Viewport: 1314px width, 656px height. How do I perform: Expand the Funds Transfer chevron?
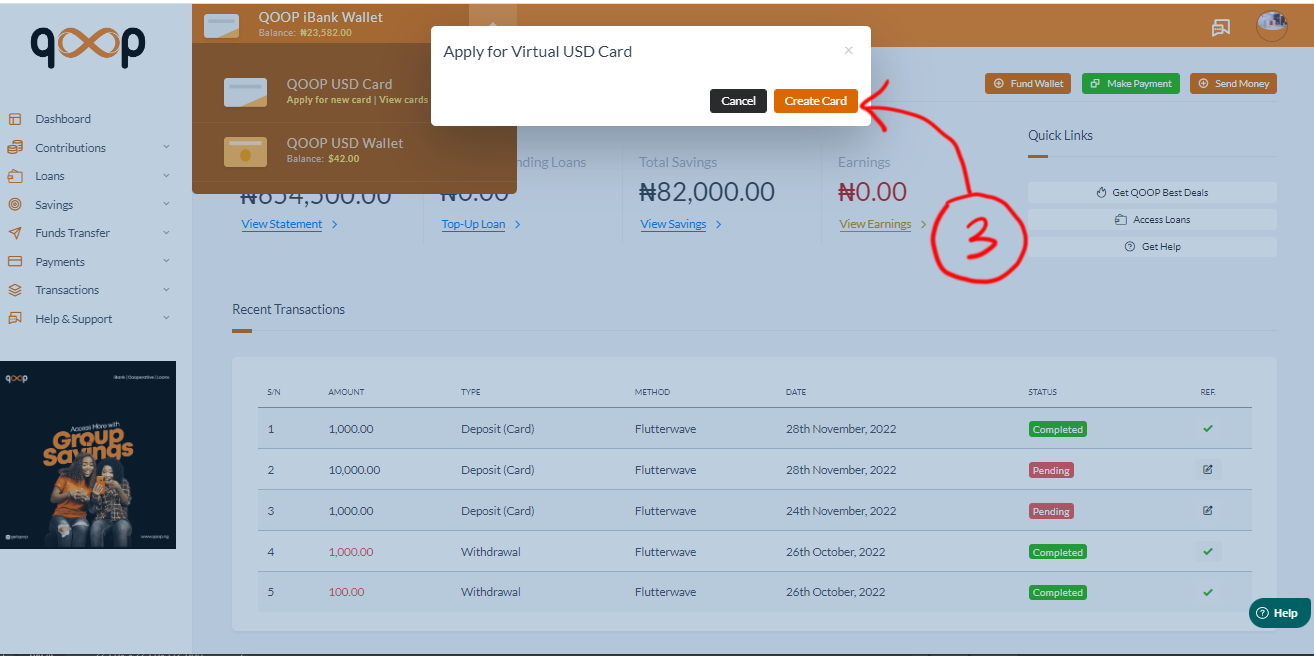166,233
